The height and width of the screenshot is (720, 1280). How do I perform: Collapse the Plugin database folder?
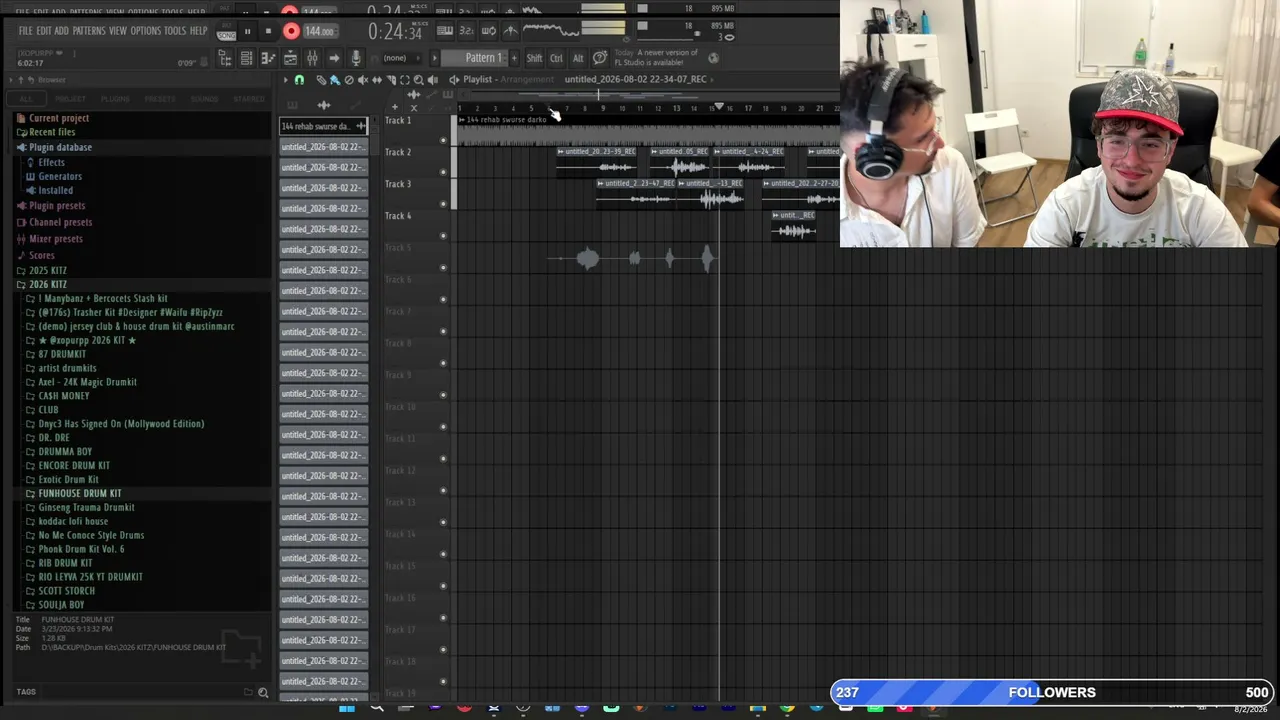(60, 147)
